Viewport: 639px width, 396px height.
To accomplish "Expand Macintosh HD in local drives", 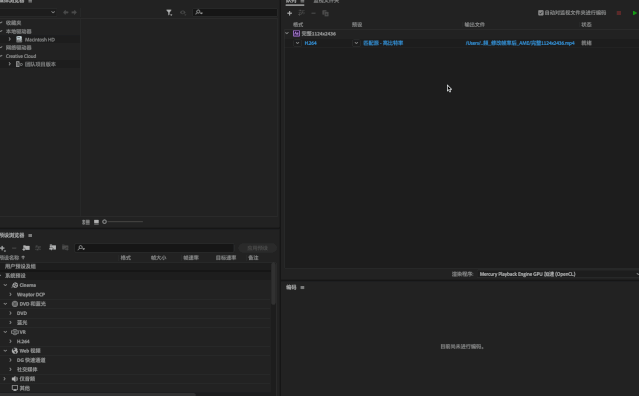I will 10,40.
